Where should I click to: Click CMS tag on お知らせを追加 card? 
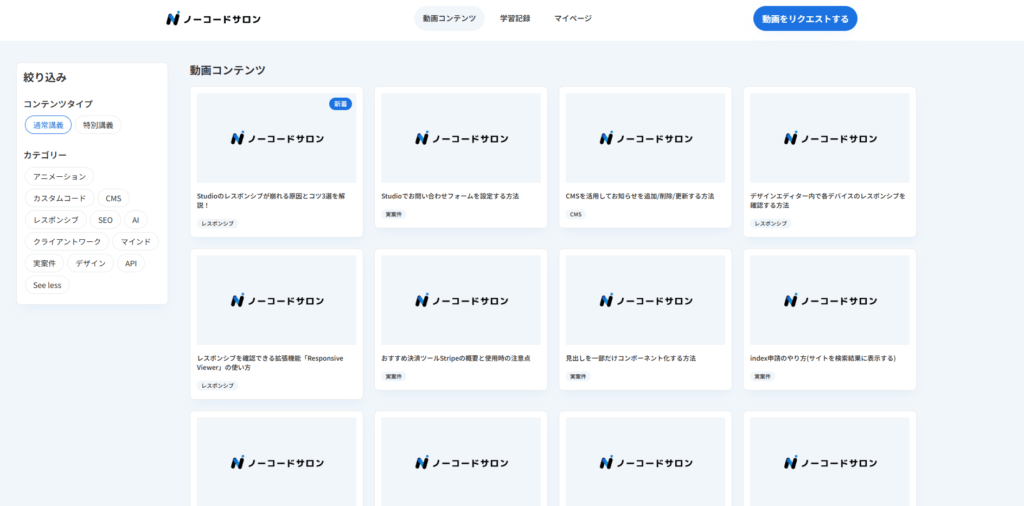575,214
